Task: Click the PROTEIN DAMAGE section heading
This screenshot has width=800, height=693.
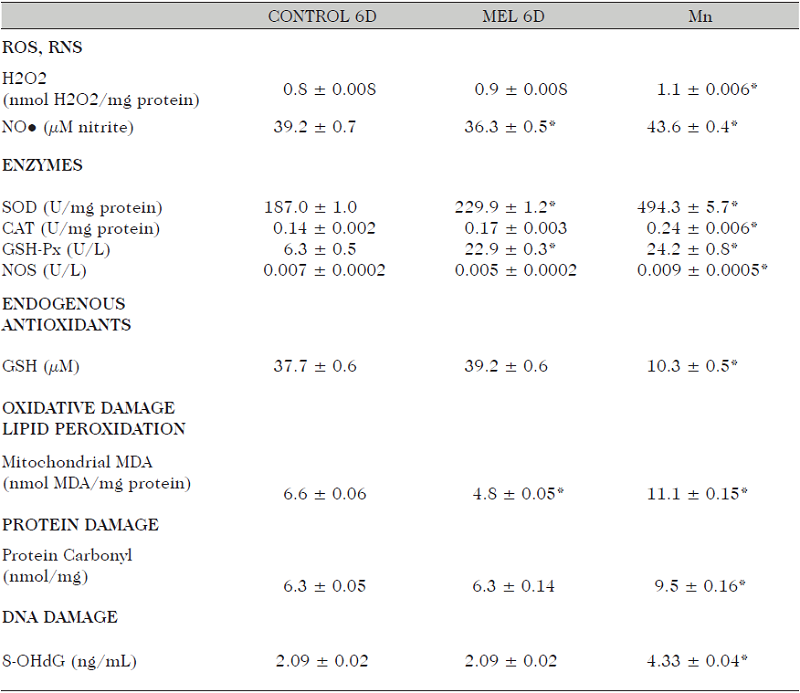Action: coord(80,524)
